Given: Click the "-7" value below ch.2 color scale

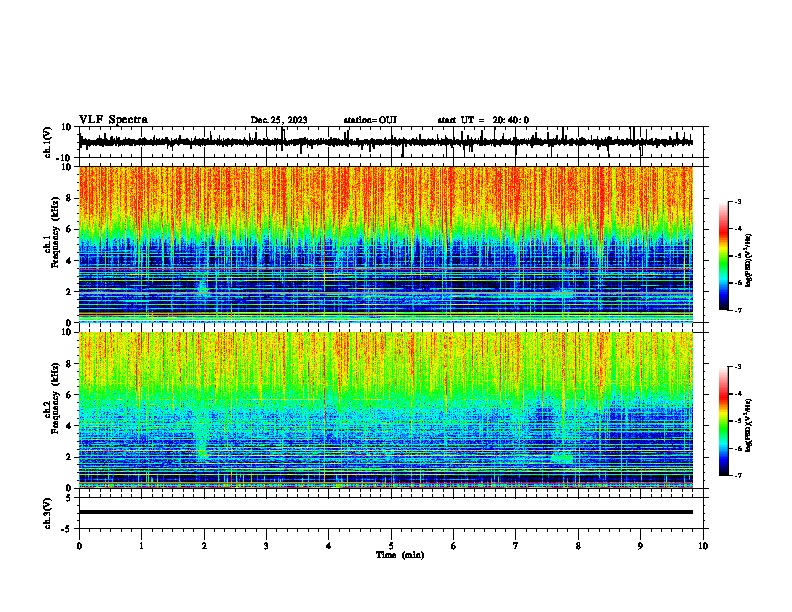Looking at the screenshot, I should click(x=738, y=475).
